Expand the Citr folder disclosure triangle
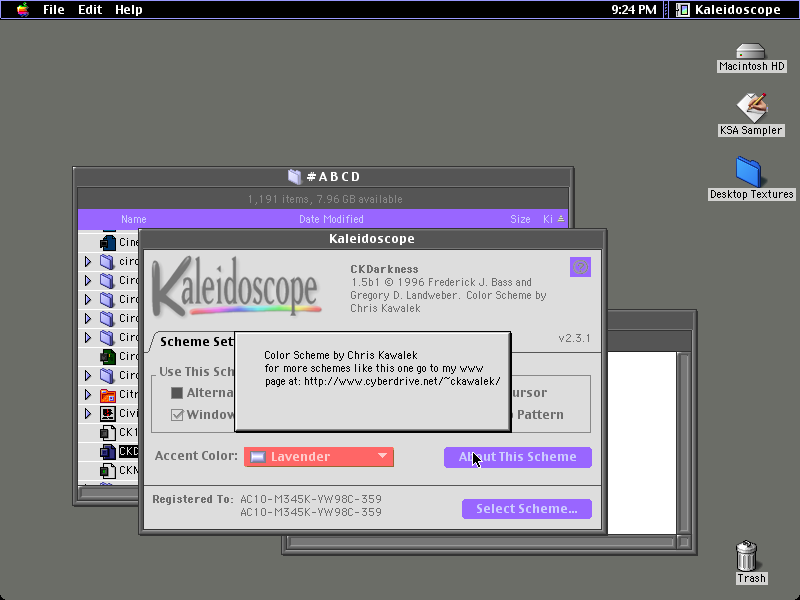Viewport: 800px width, 600px height. [88, 394]
